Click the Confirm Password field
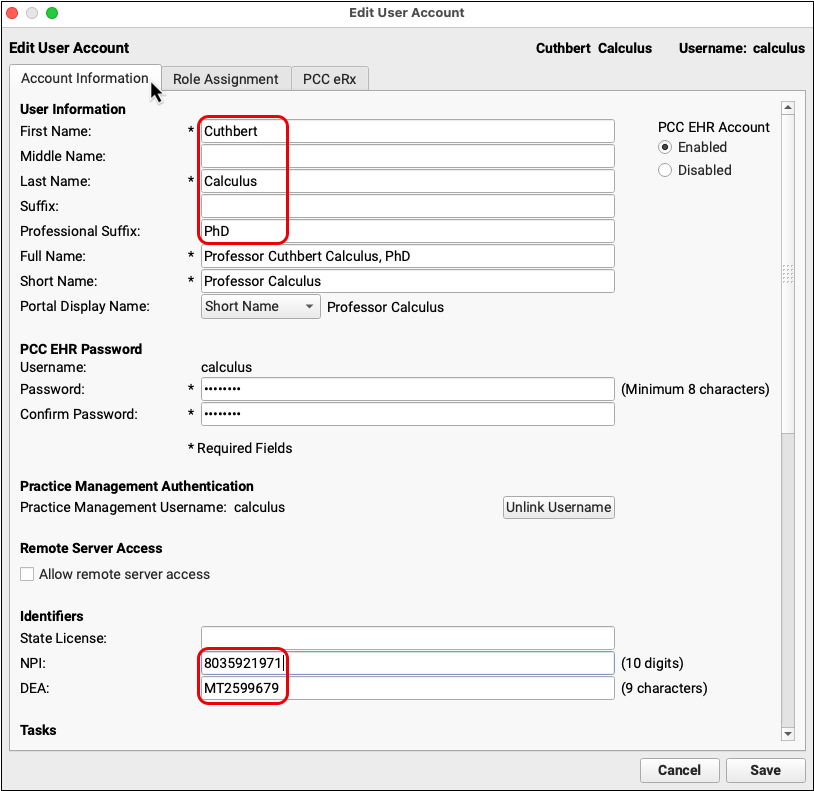The image size is (814, 791). pos(407,414)
